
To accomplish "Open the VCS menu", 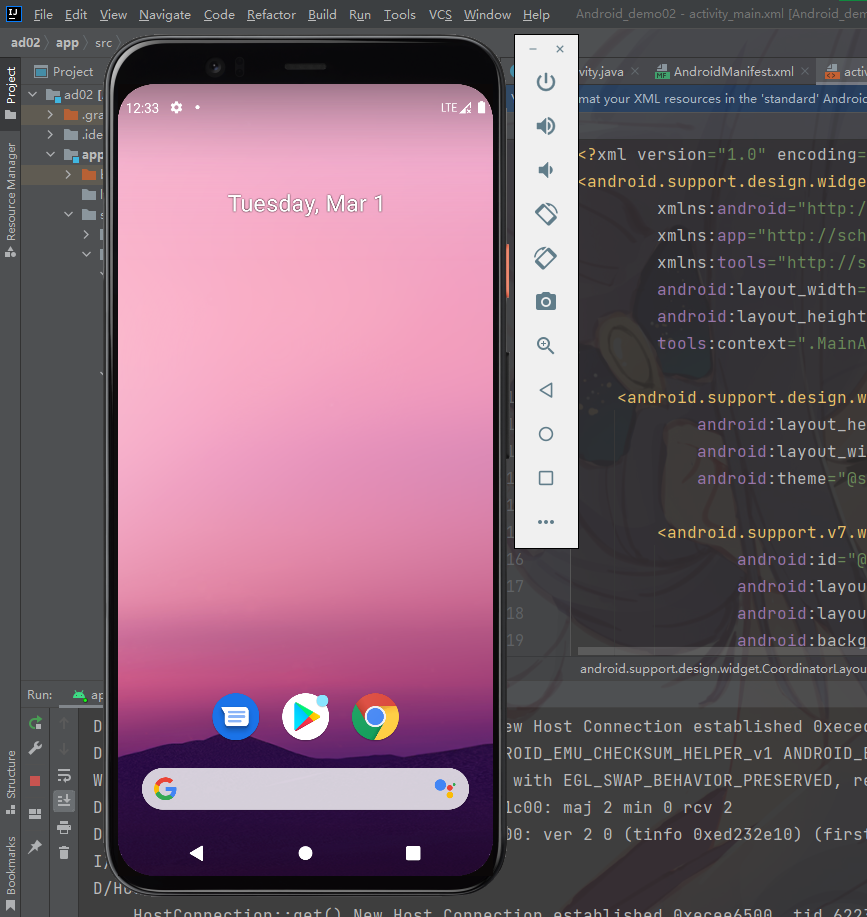I will (x=440, y=15).
